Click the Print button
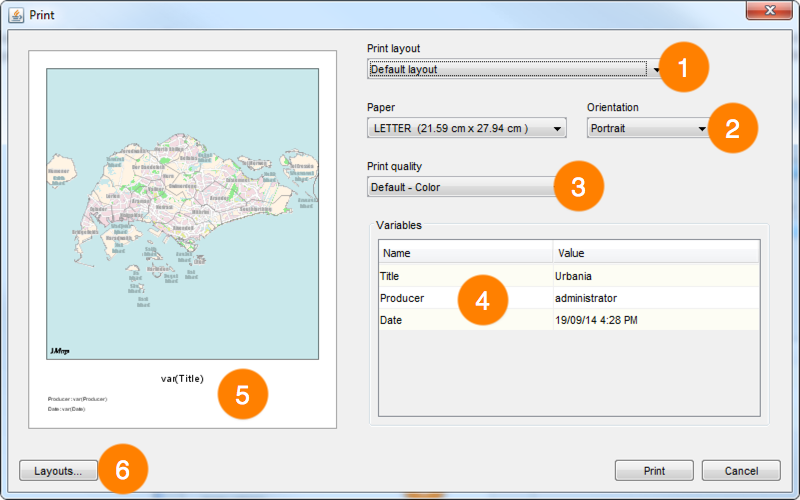Image resolution: width=800 pixels, height=500 pixels. coord(654,470)
